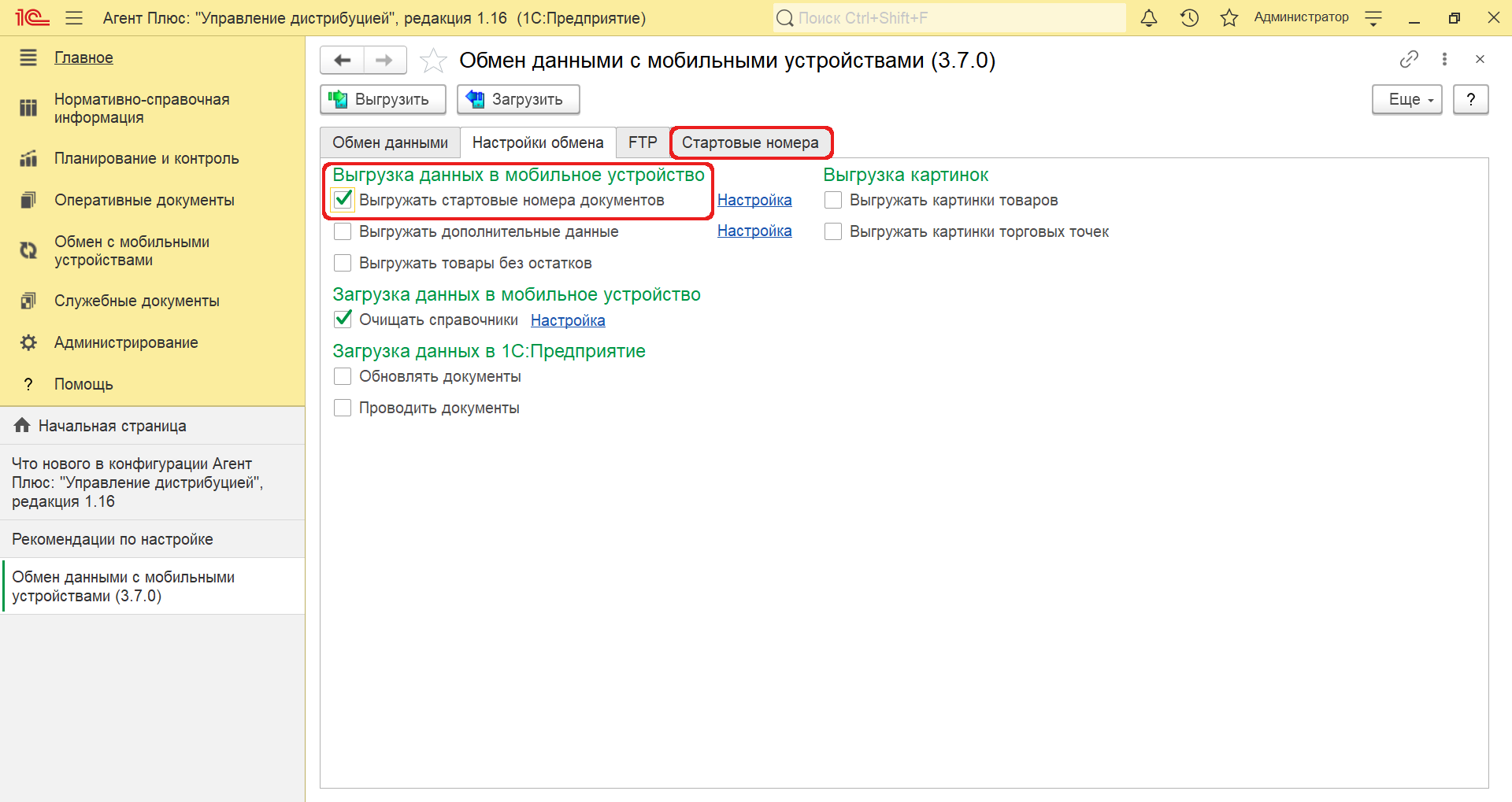Open Рекомендации по настройке page
Image resolution: width=1512 pixels, height=802 pixels.
[x=152, y=539]
